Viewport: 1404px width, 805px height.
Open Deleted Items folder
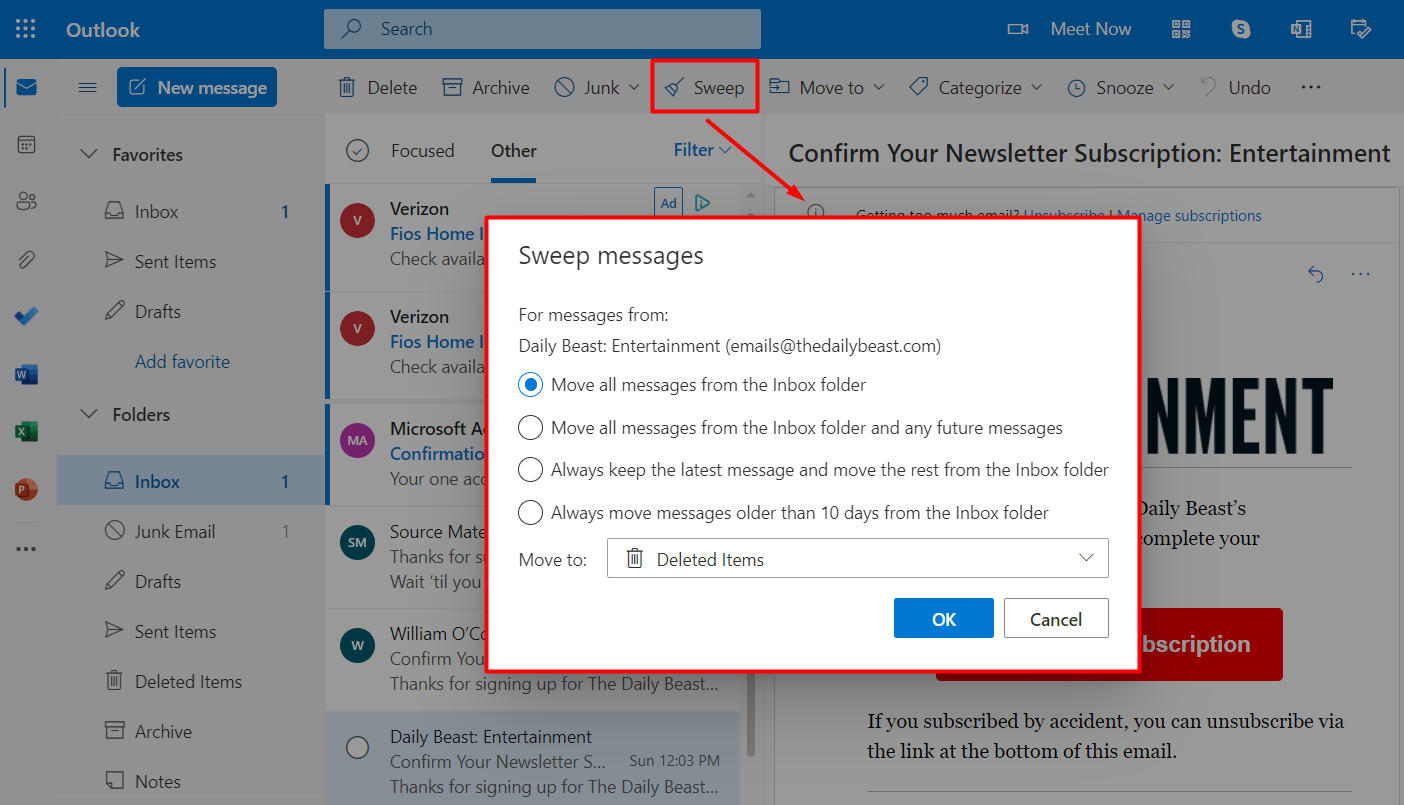191,682
